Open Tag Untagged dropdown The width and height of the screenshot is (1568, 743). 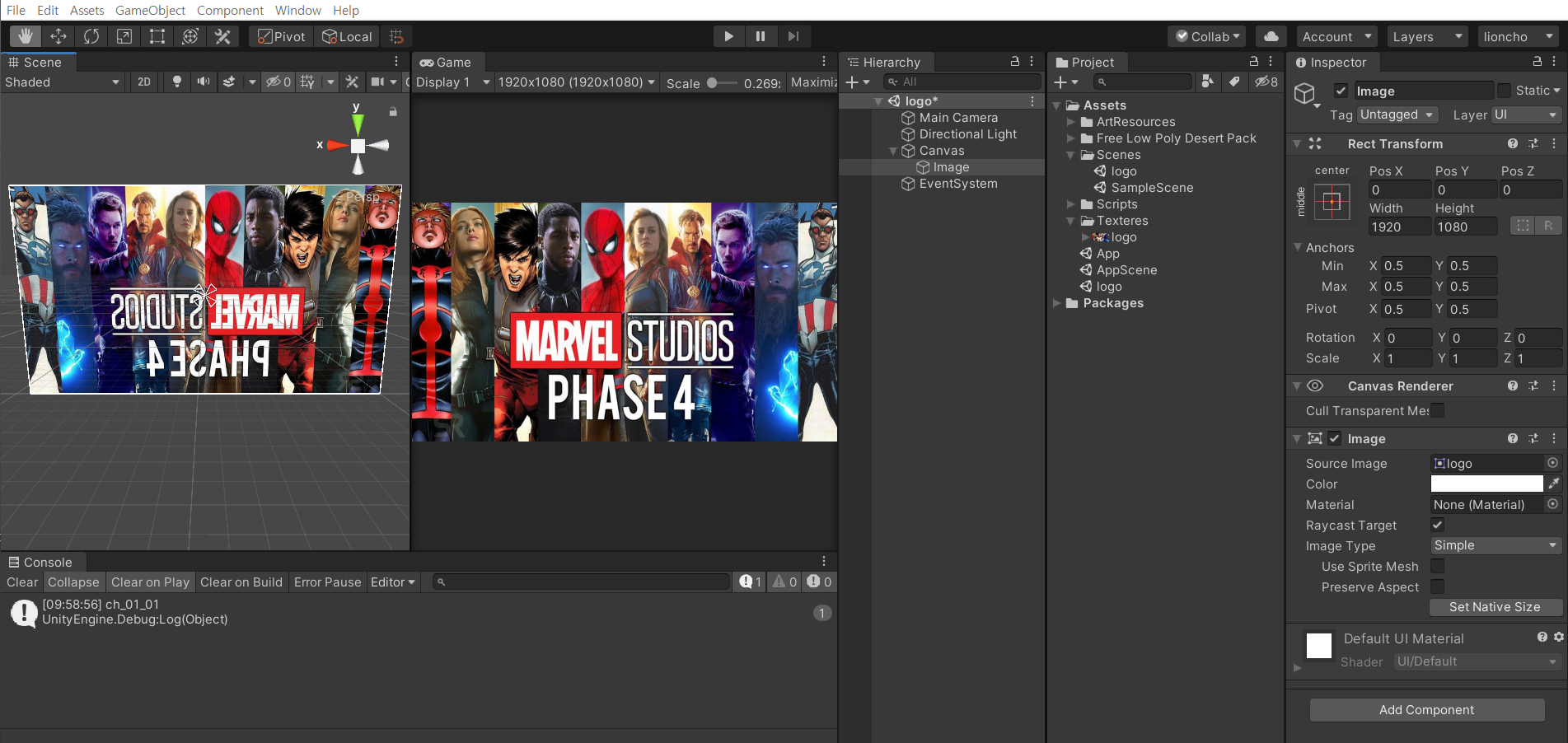(1397, 114)
